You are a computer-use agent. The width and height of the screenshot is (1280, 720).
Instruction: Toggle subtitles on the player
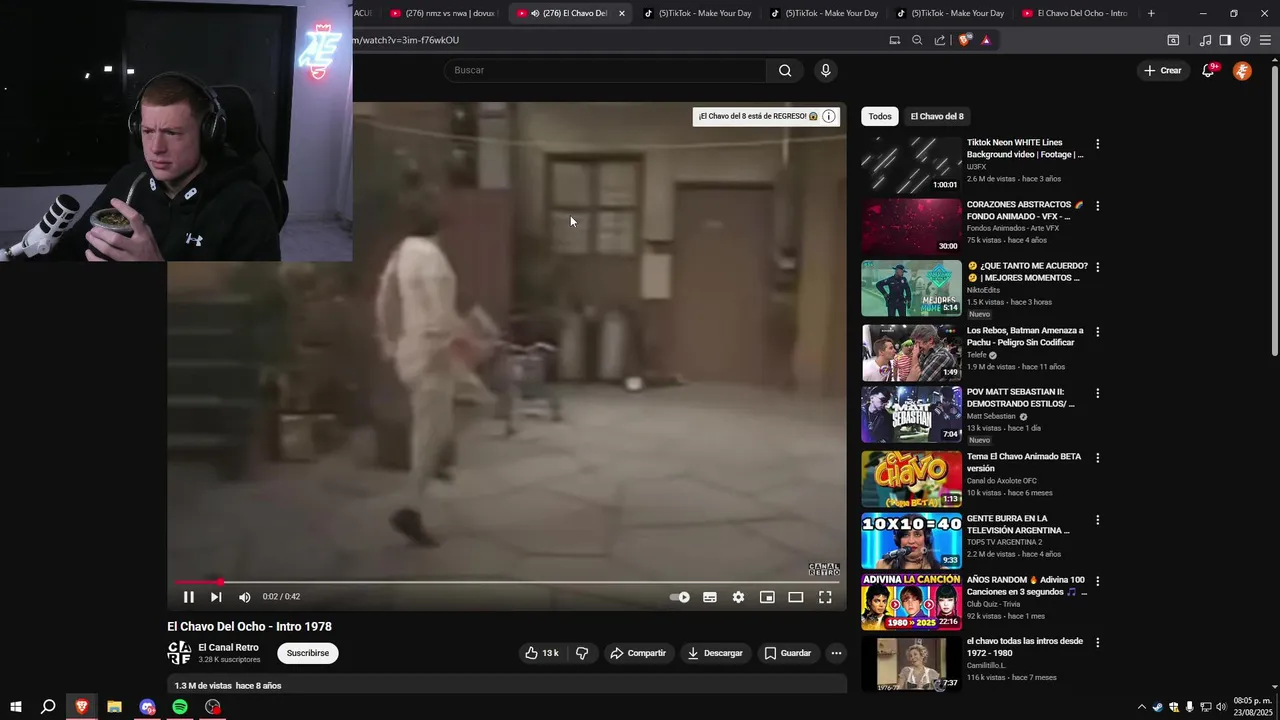[x=710, y=597]
